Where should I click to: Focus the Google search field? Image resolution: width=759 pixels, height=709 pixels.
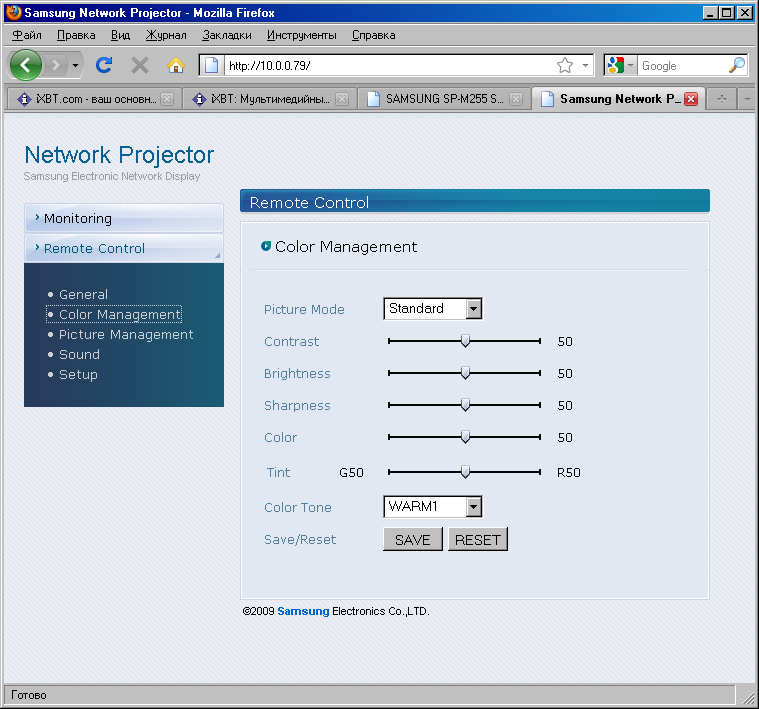(x=683, y=65)
